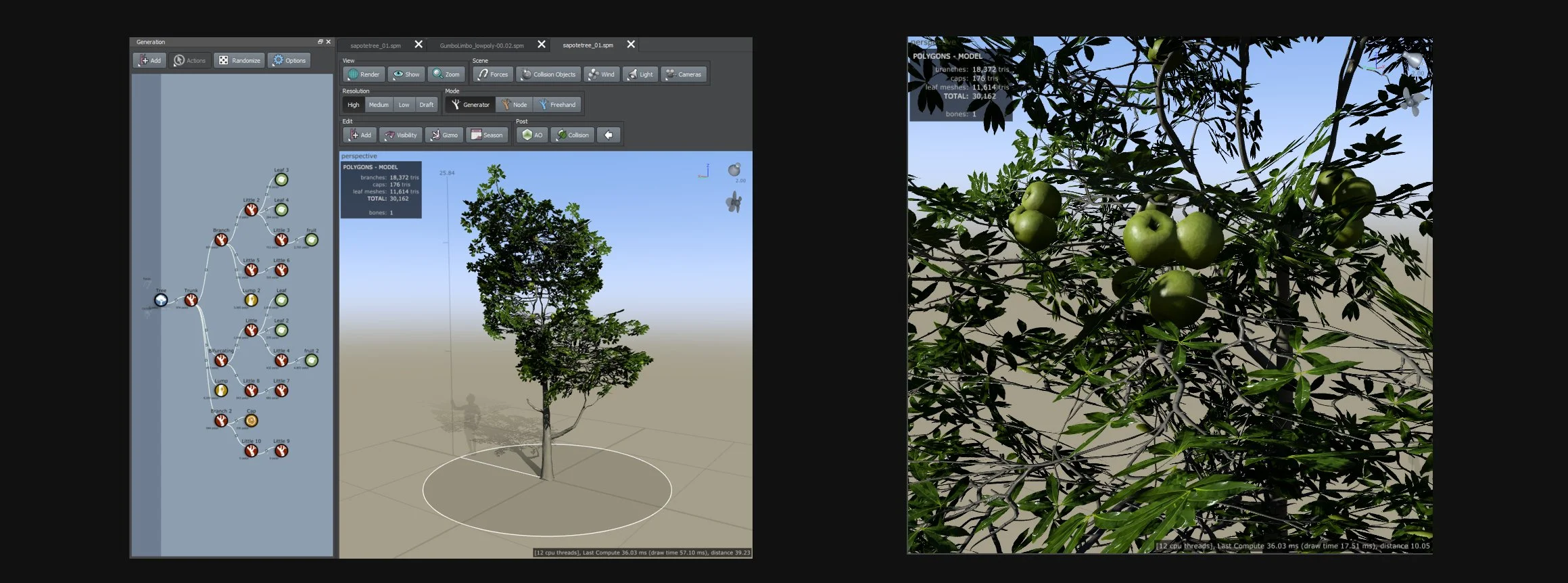Select the Little 9 node
1568x583 pixels.
pyautogui.click(x=281, y=450)
